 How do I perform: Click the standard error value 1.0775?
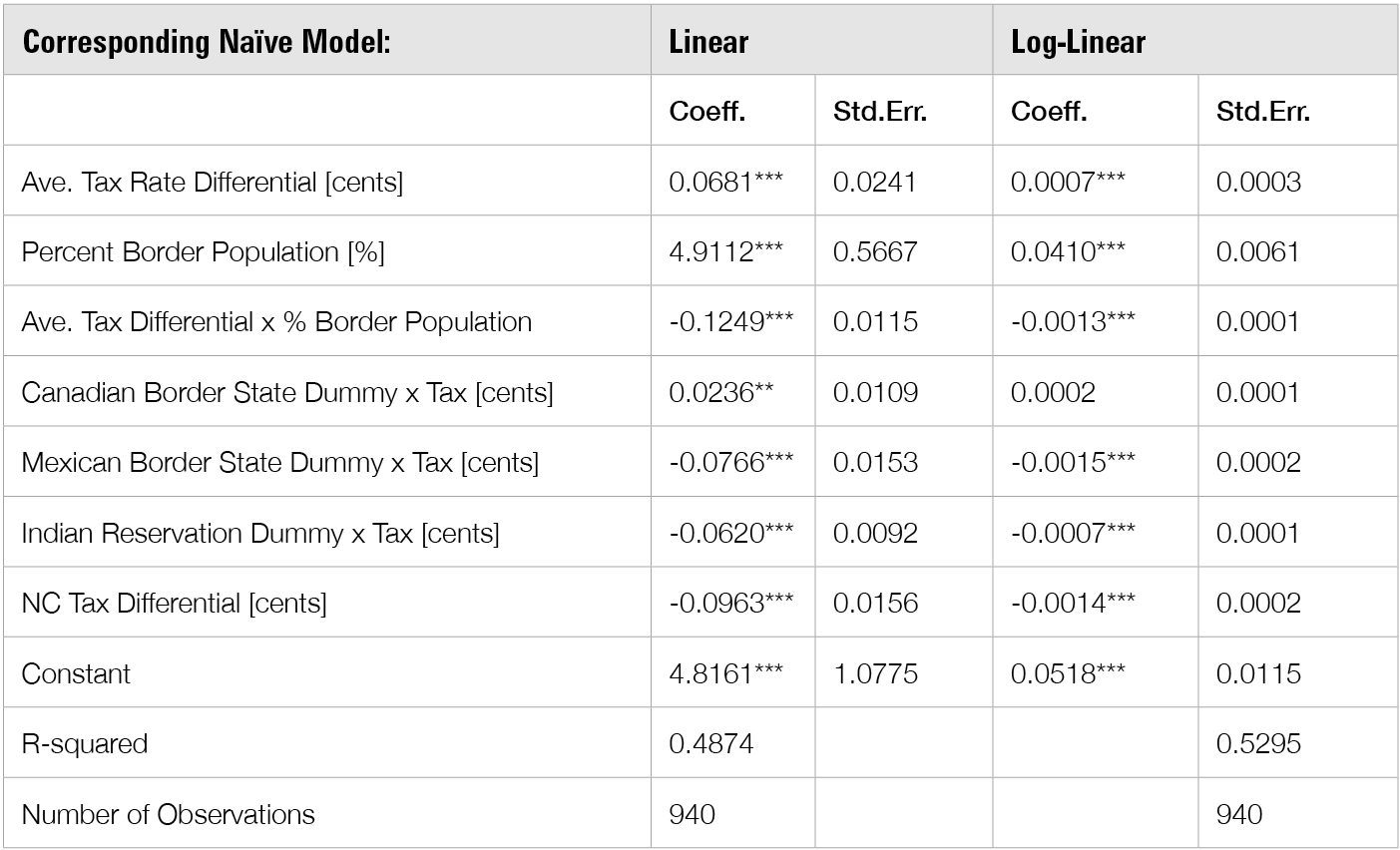click(875, 674)
